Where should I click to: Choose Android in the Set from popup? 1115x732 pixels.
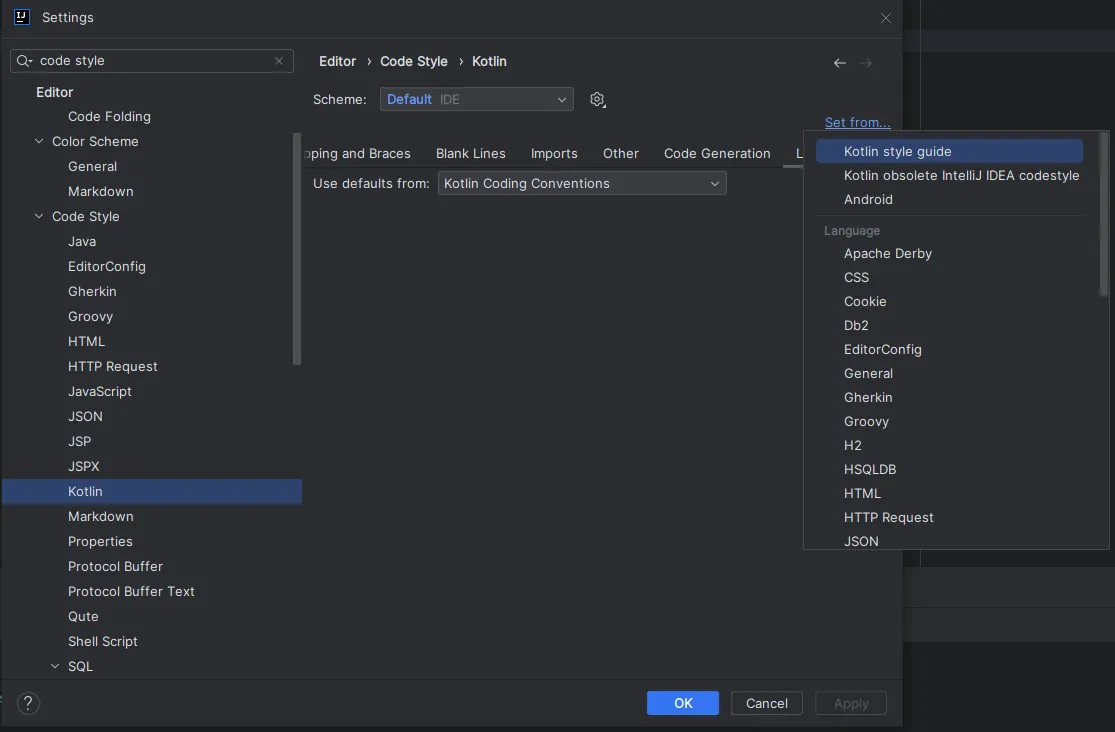[949, 199]
